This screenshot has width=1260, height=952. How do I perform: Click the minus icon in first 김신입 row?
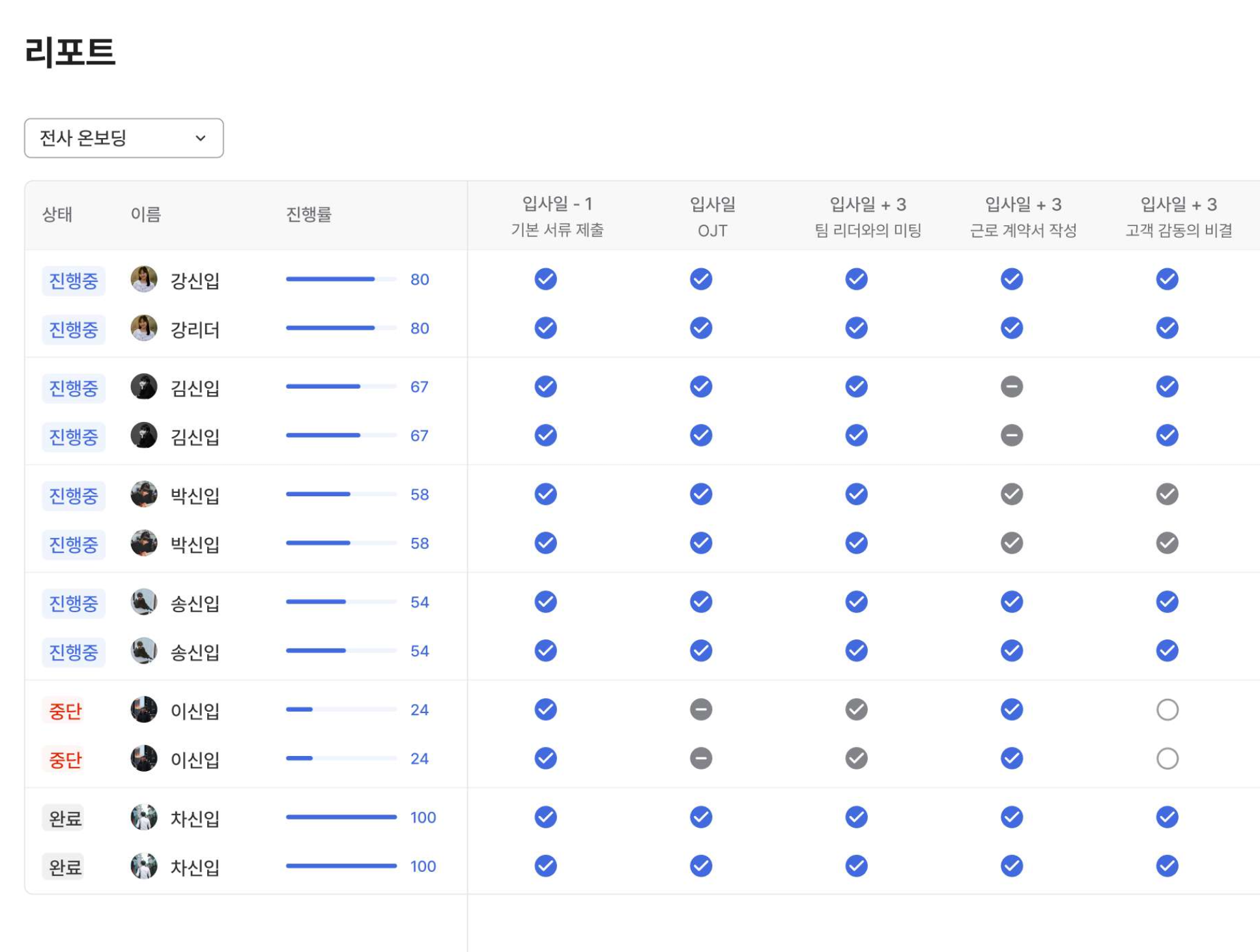1011,387
